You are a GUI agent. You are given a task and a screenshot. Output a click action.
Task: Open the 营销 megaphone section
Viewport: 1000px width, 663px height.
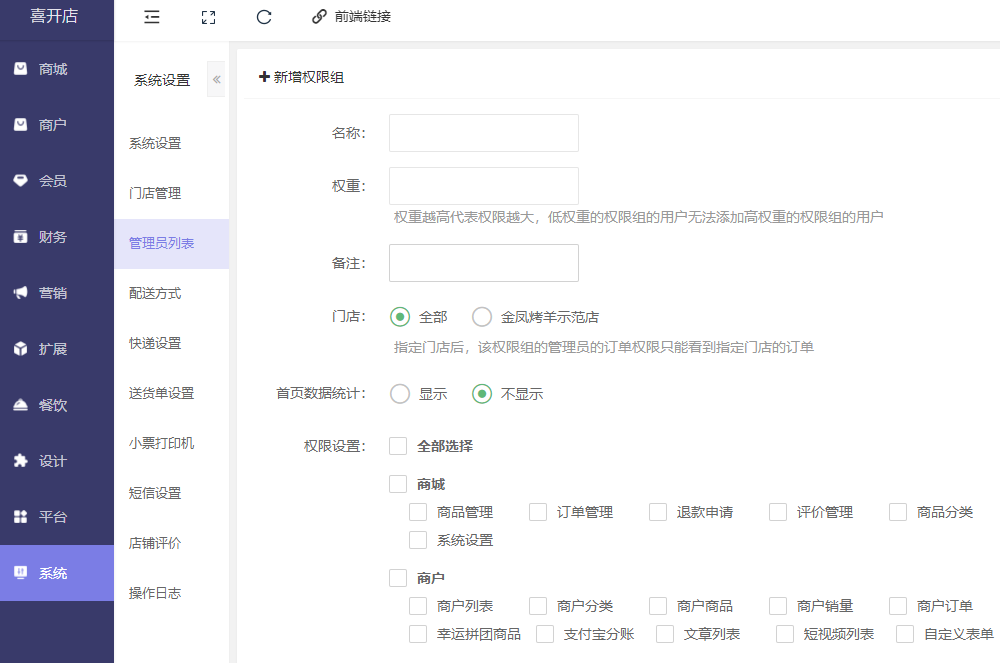56,293
